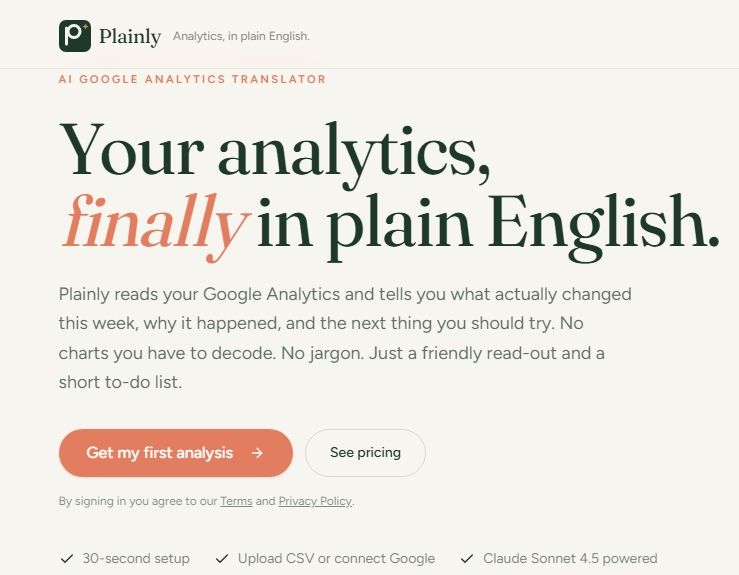Image resolution: width=739 pixels, height=575 pixels.
Task: Select the 'Upload CSV or connect Google' text
Action: (337, 559)
